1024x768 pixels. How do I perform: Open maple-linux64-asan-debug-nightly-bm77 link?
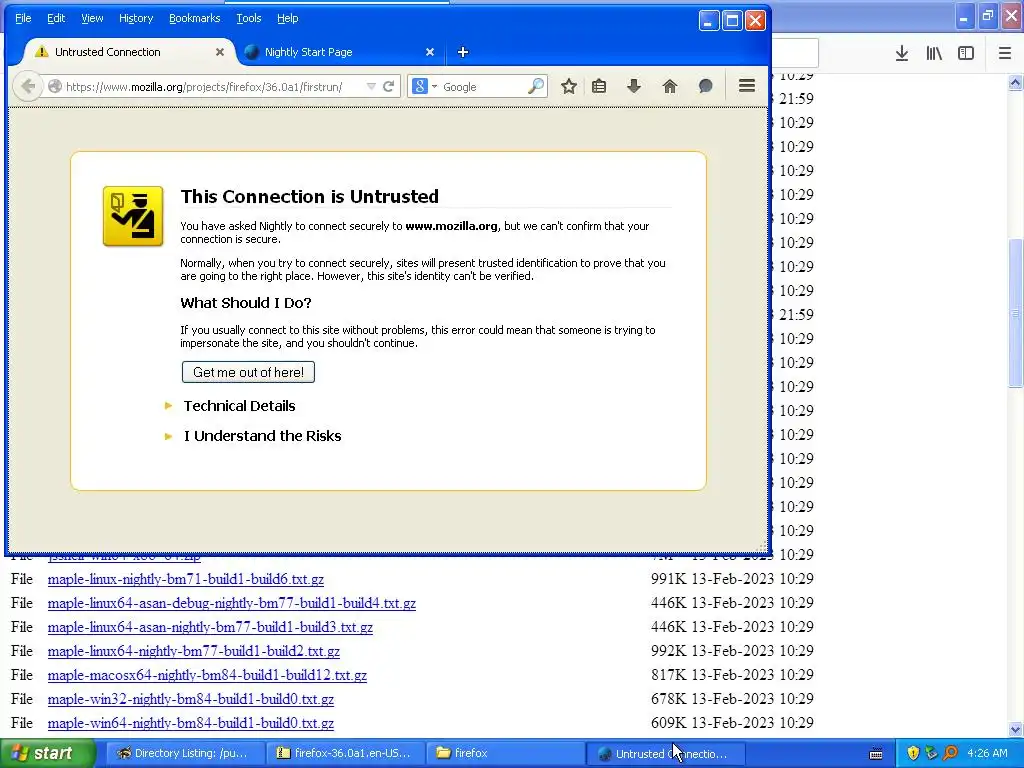point(232,603)
